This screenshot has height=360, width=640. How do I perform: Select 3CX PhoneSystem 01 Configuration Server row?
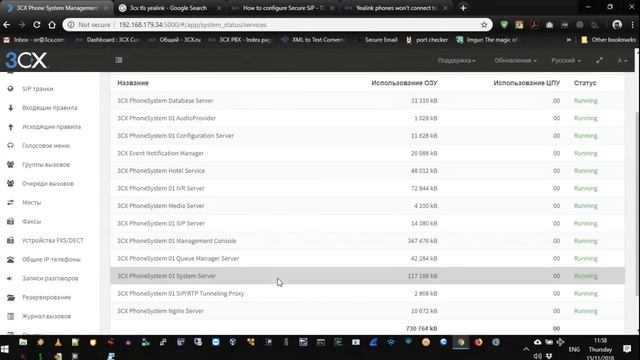click(367, 136)
